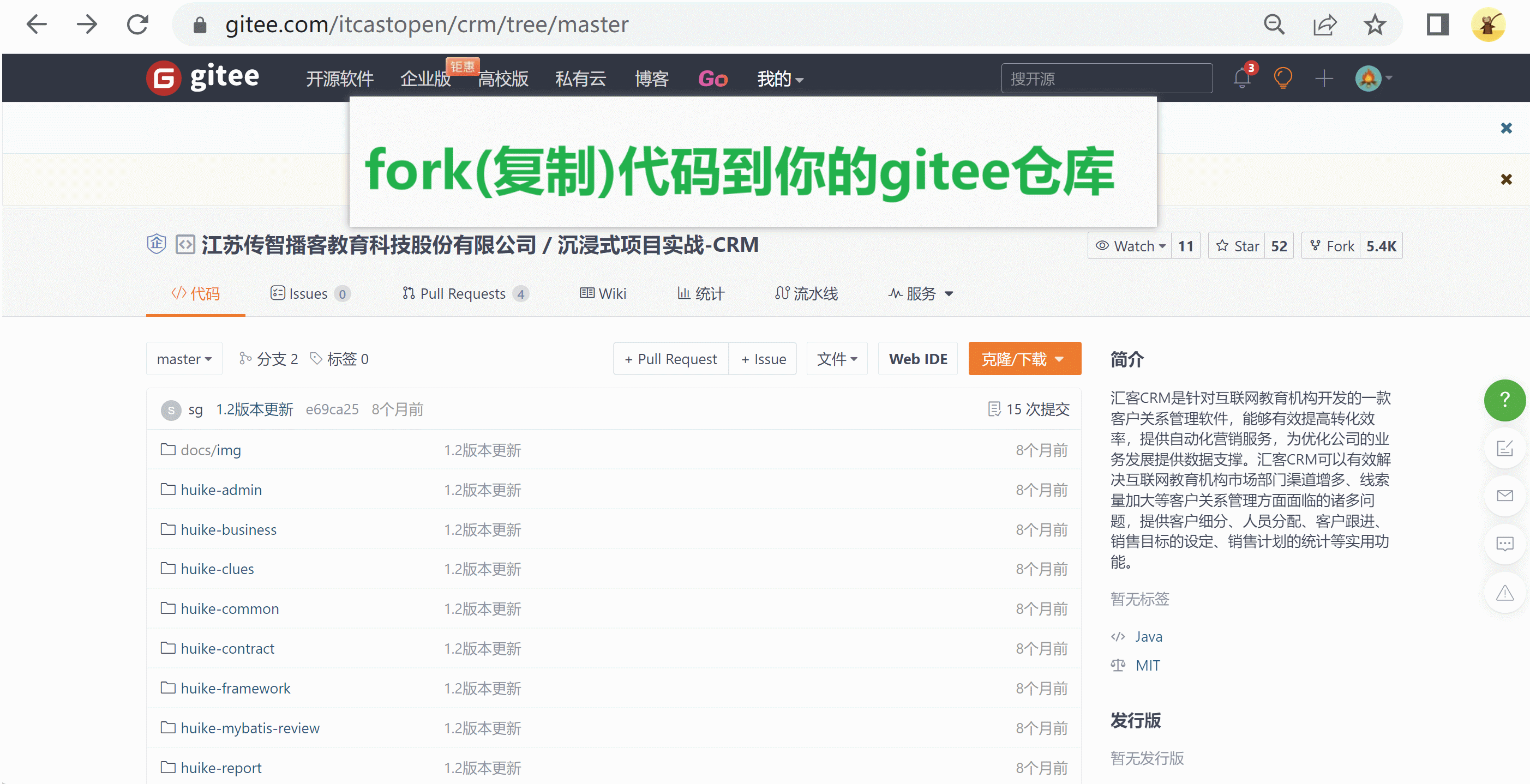Click the Star count 52
Screen dimensions: 1530x784
point(1279,246)
